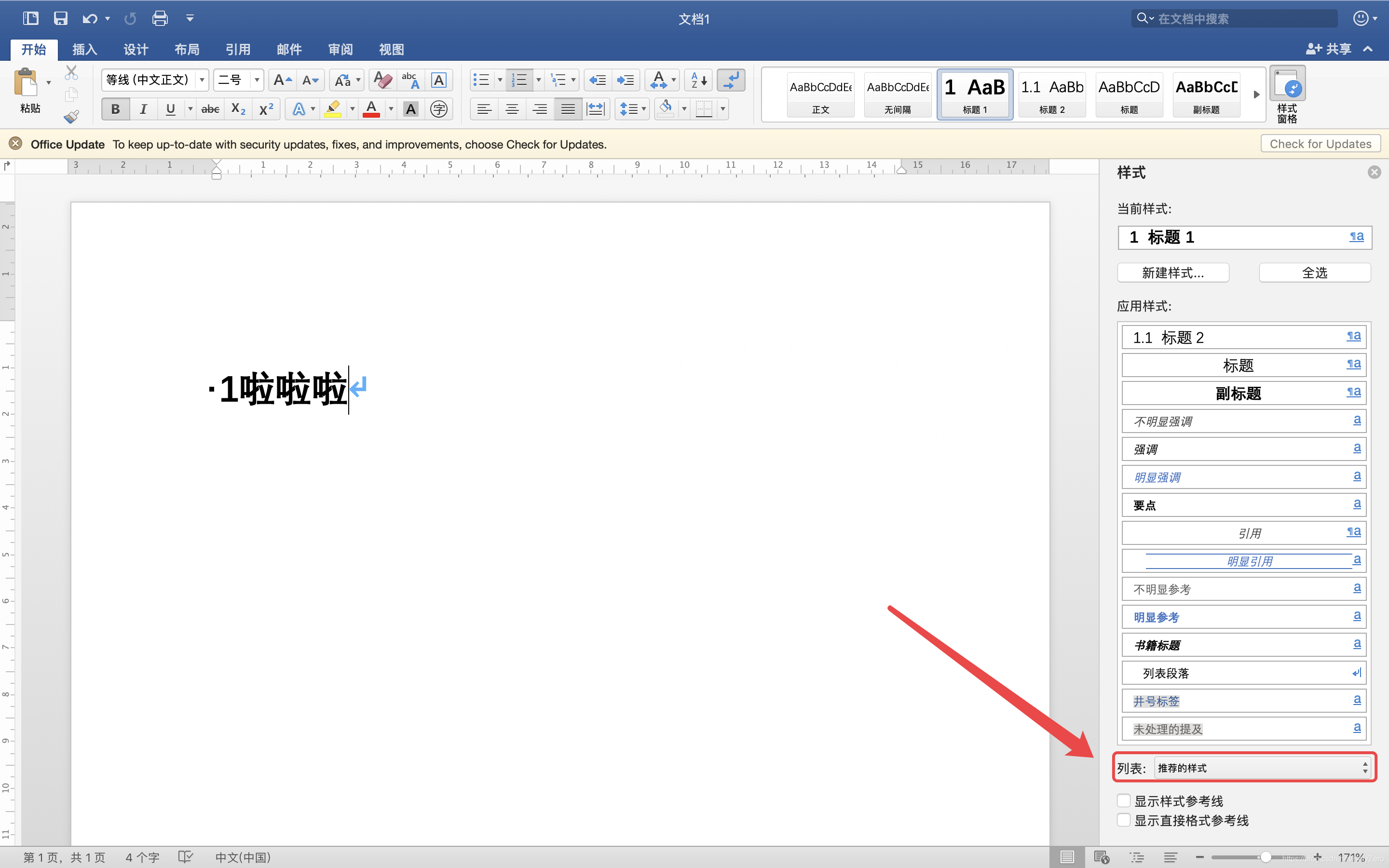
Task: Toggle Bold formatting button
Action: (115, 108)
